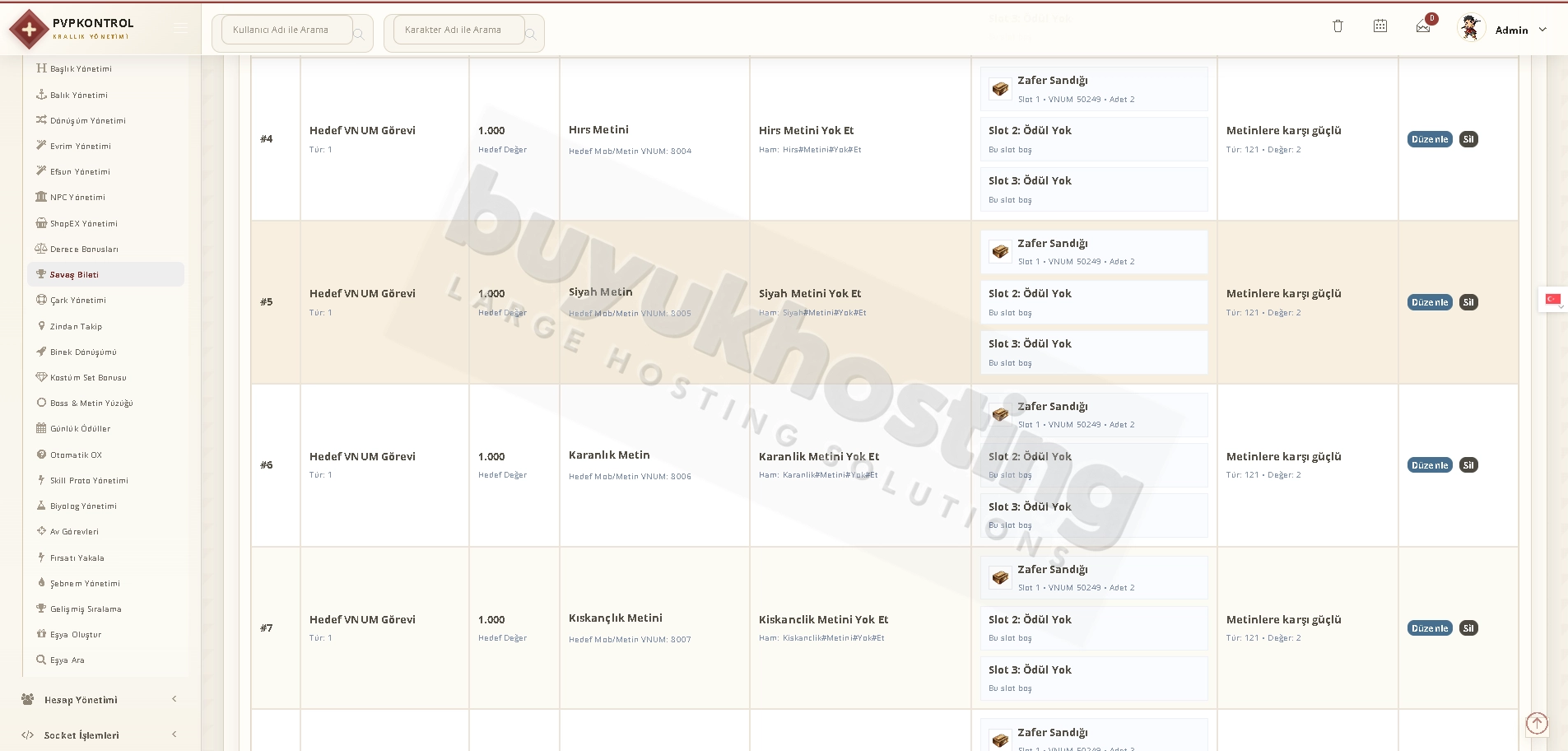Click Zafer Sandığı chest icon in row #6
This screenshot has height=751, width=1568.
pyautogui.click(x=1000, y=415)
